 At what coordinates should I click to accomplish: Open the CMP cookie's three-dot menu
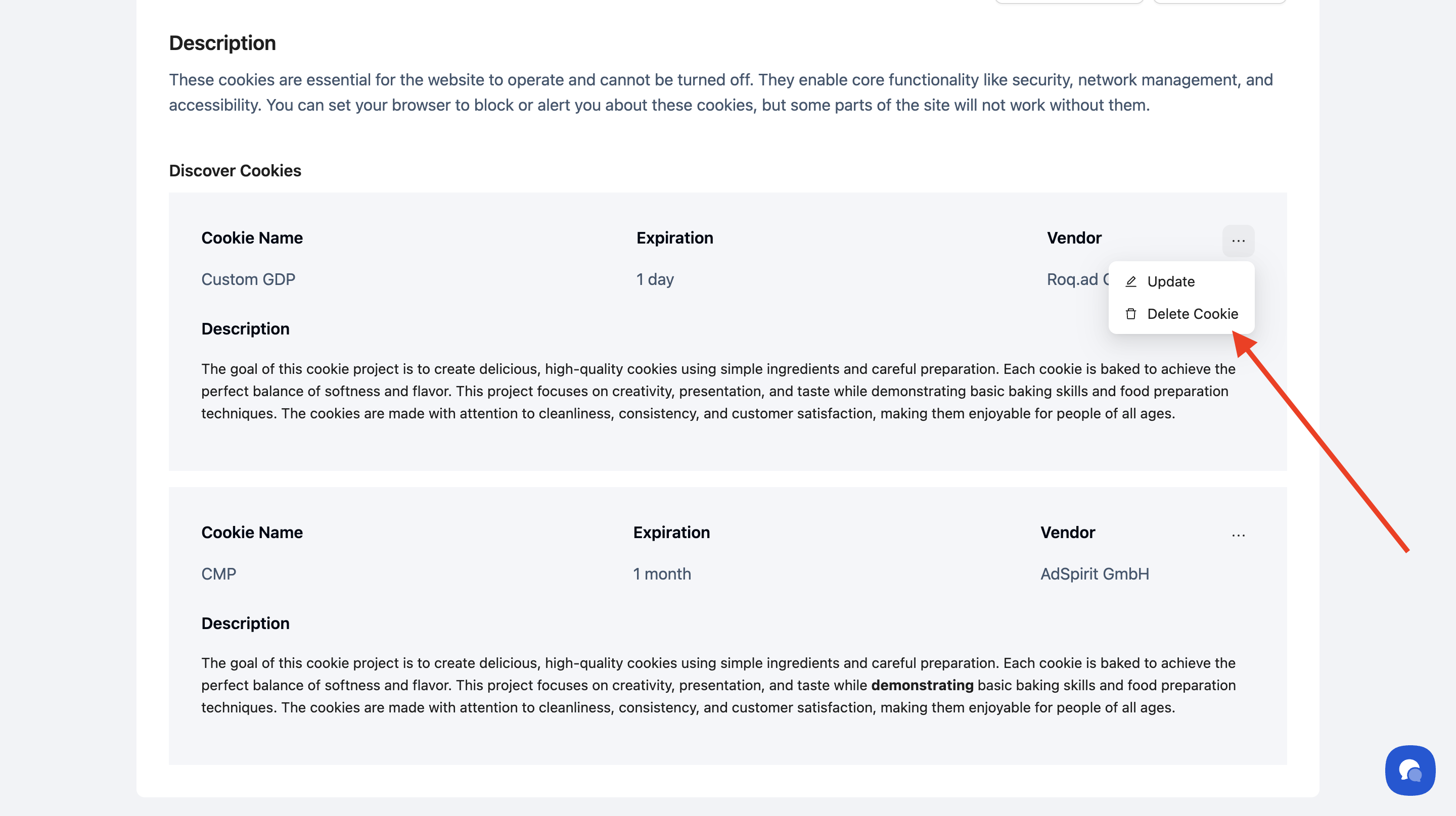1238,536
